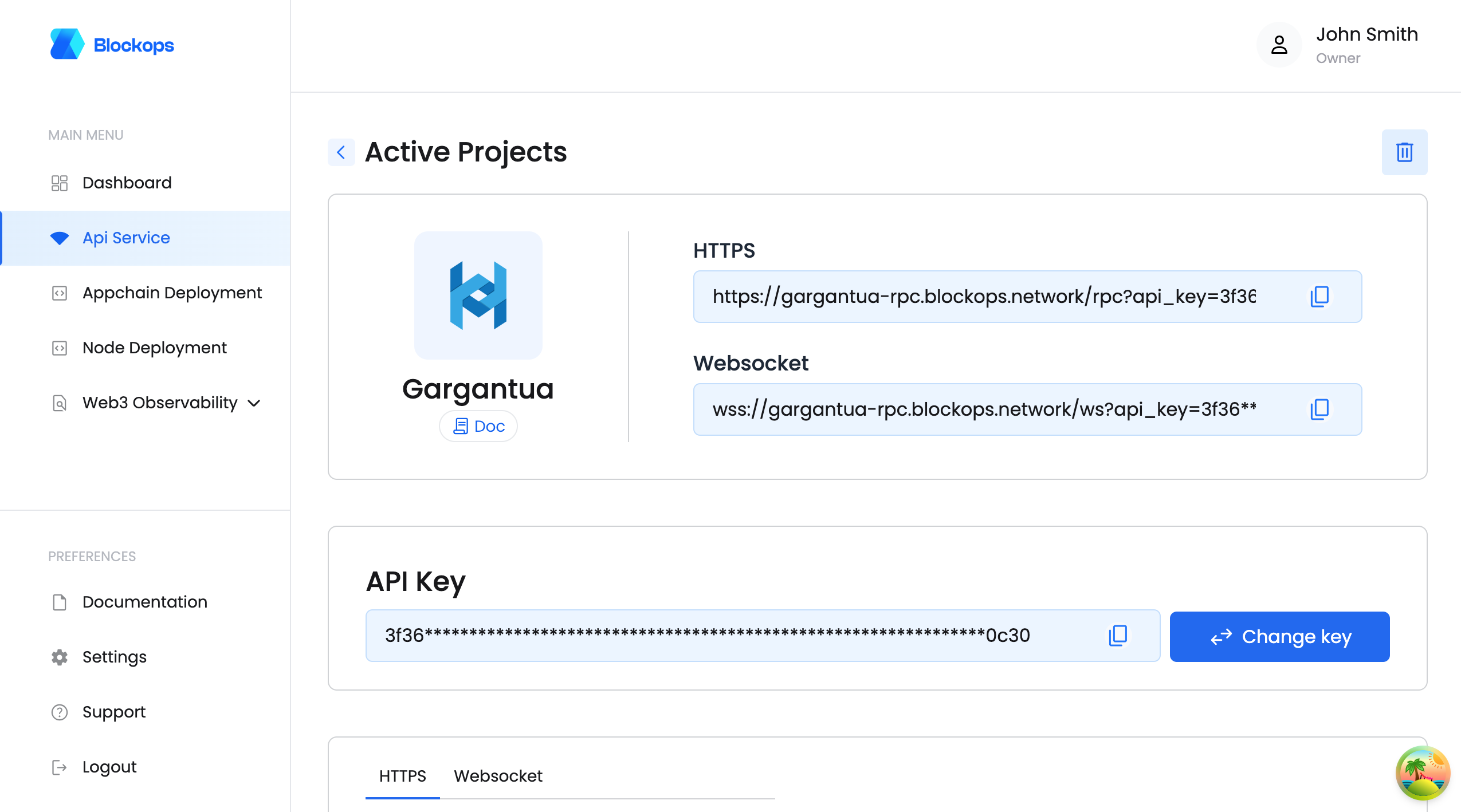Select Appchain Deployment in sidebar
The image size is (1461, 812).
[172, 293]
